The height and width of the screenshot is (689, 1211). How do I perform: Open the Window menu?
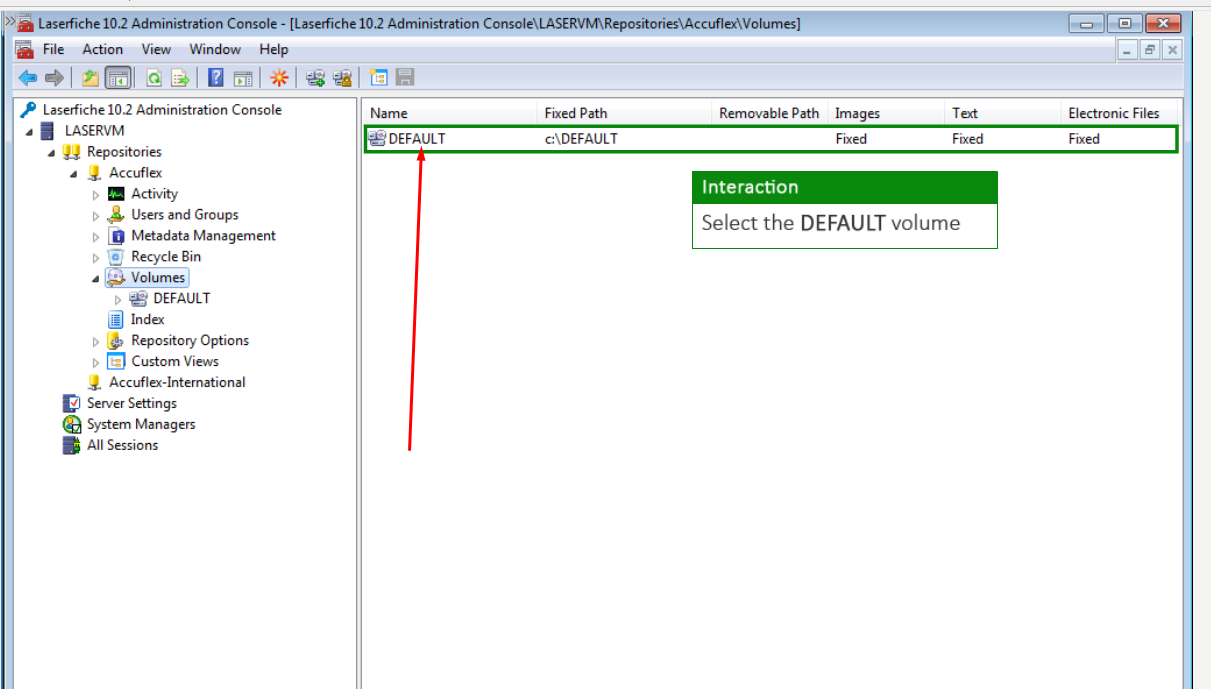coord(215,49)
